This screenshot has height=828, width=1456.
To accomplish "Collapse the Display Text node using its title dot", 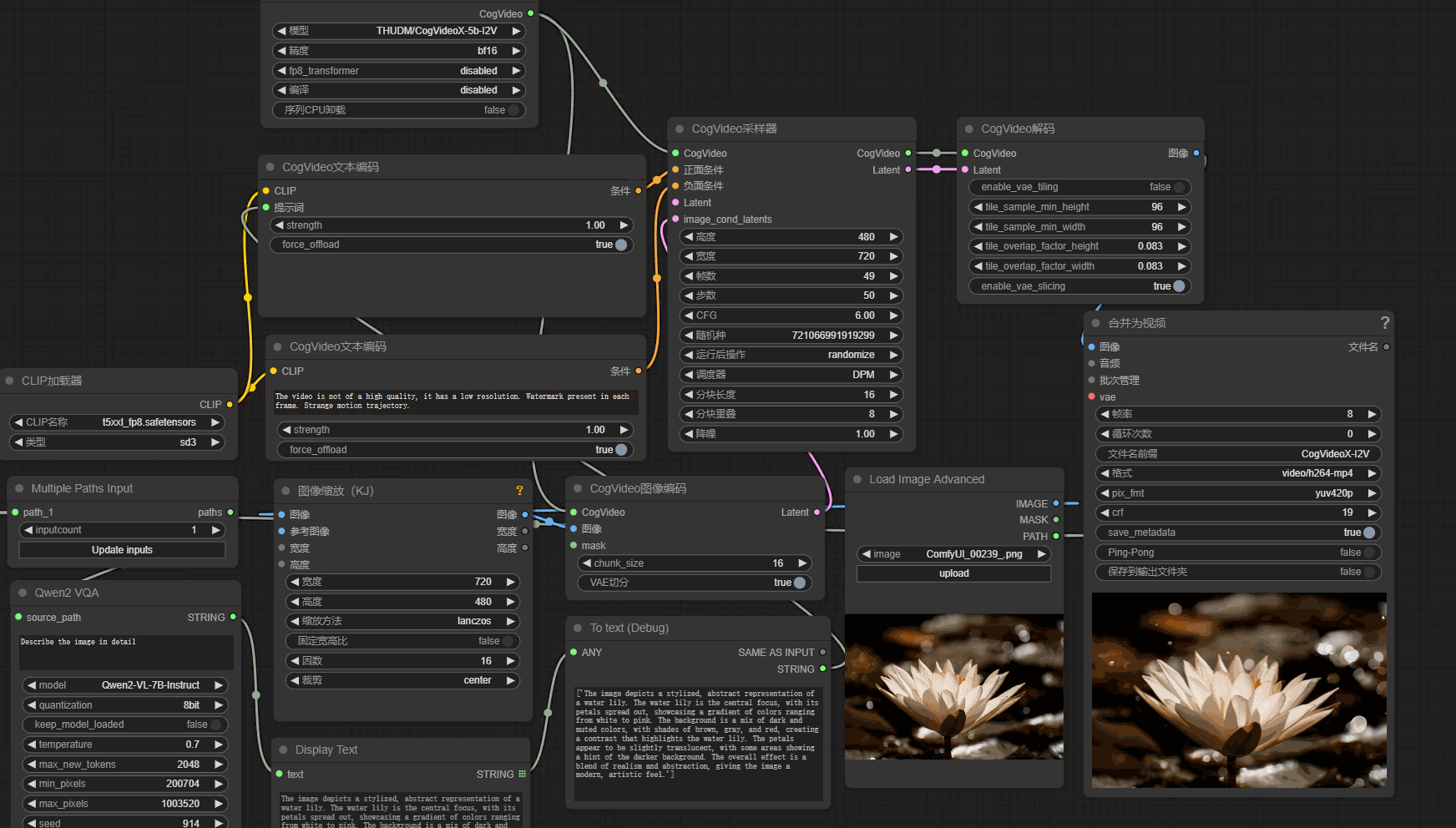I will (283, 750).
